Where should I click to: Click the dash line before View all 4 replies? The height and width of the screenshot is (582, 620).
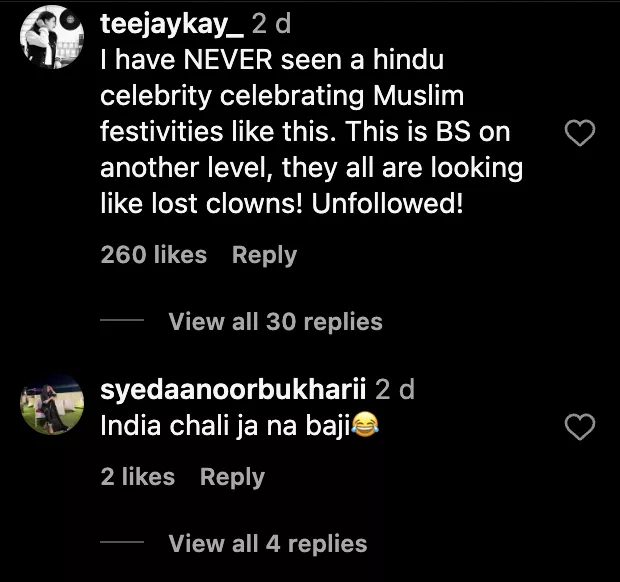tap(123, 544)
